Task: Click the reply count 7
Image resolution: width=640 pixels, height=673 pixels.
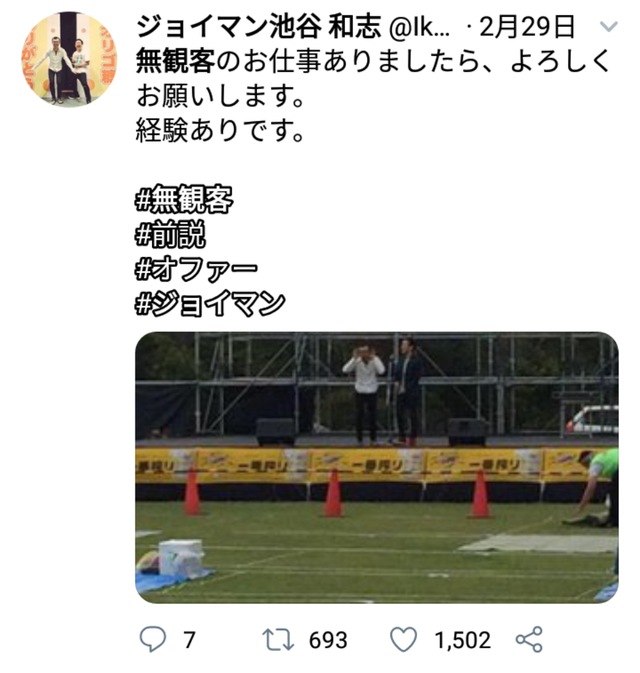Action: click(189, 640)
